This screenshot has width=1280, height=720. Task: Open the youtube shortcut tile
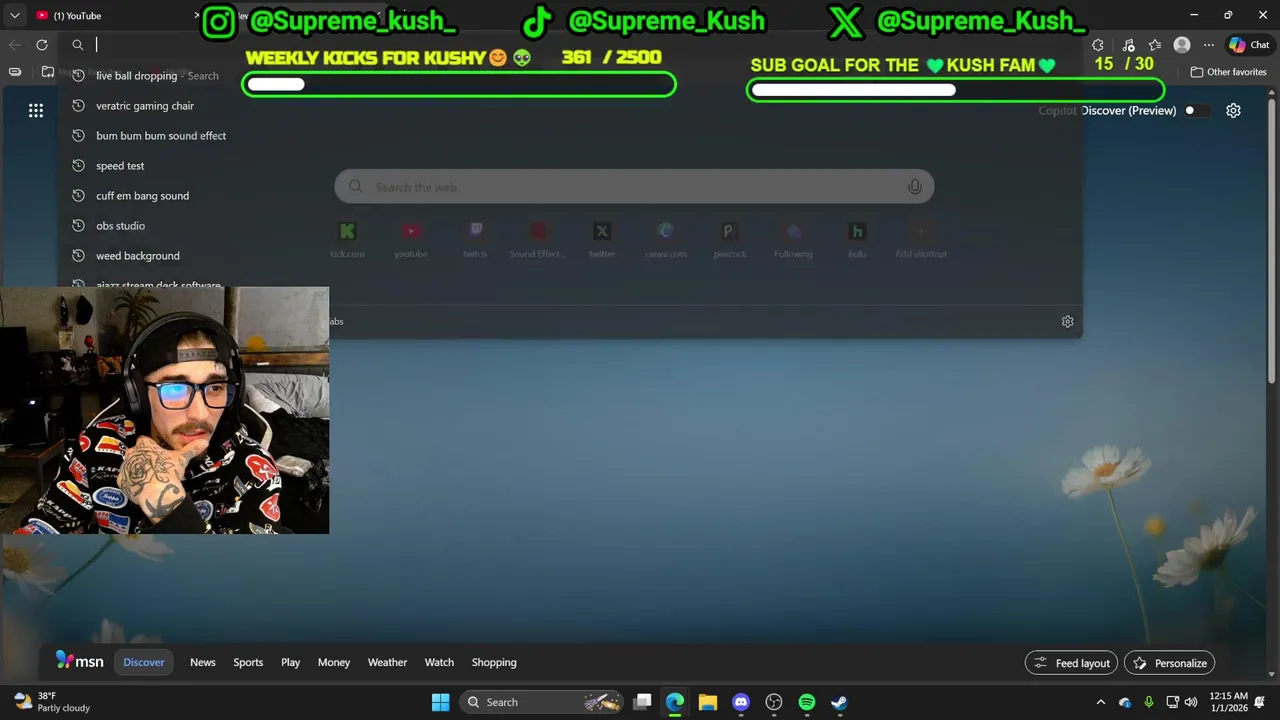[x=411, y=239]
